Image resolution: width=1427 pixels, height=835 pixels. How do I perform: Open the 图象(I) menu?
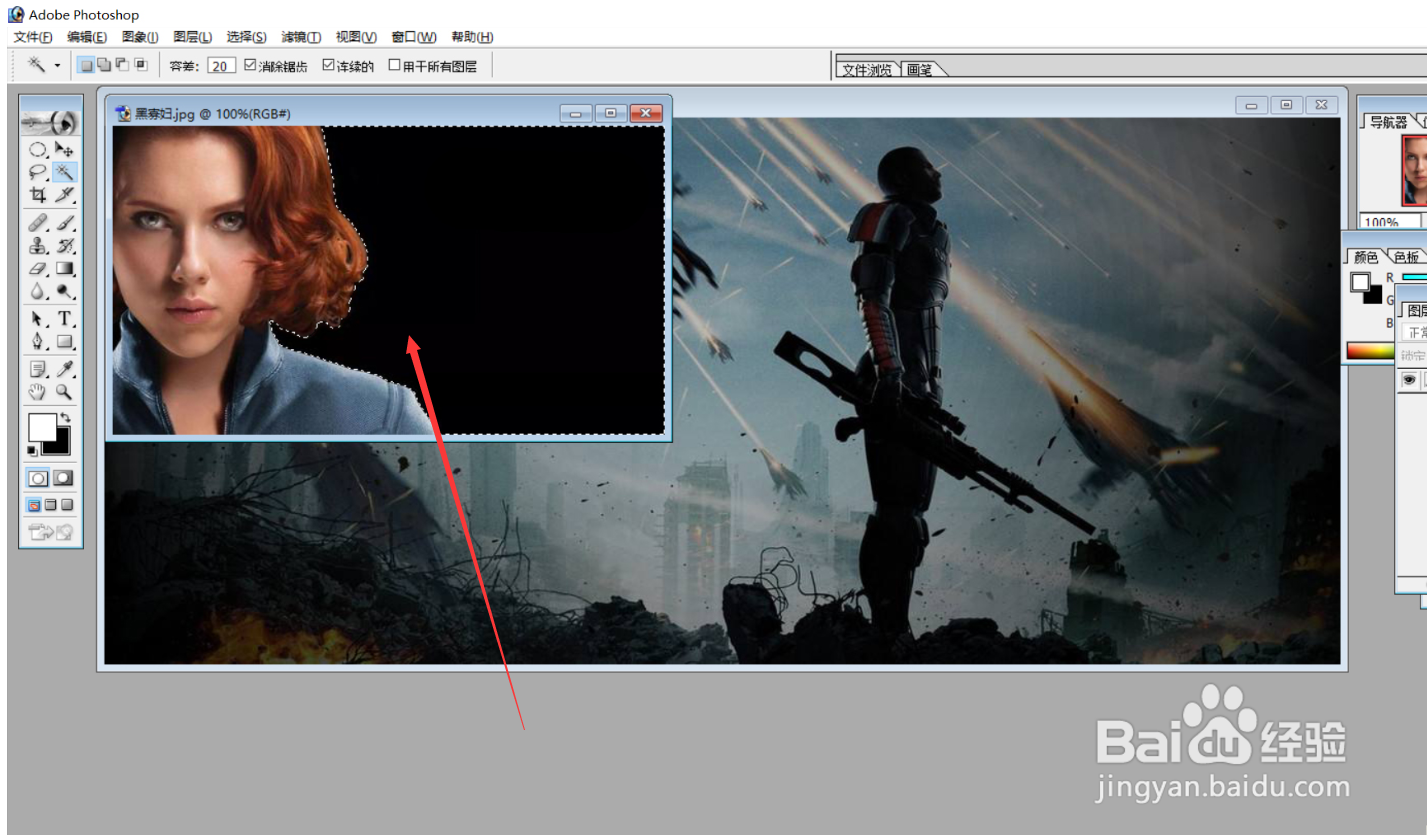coord(140,37)
